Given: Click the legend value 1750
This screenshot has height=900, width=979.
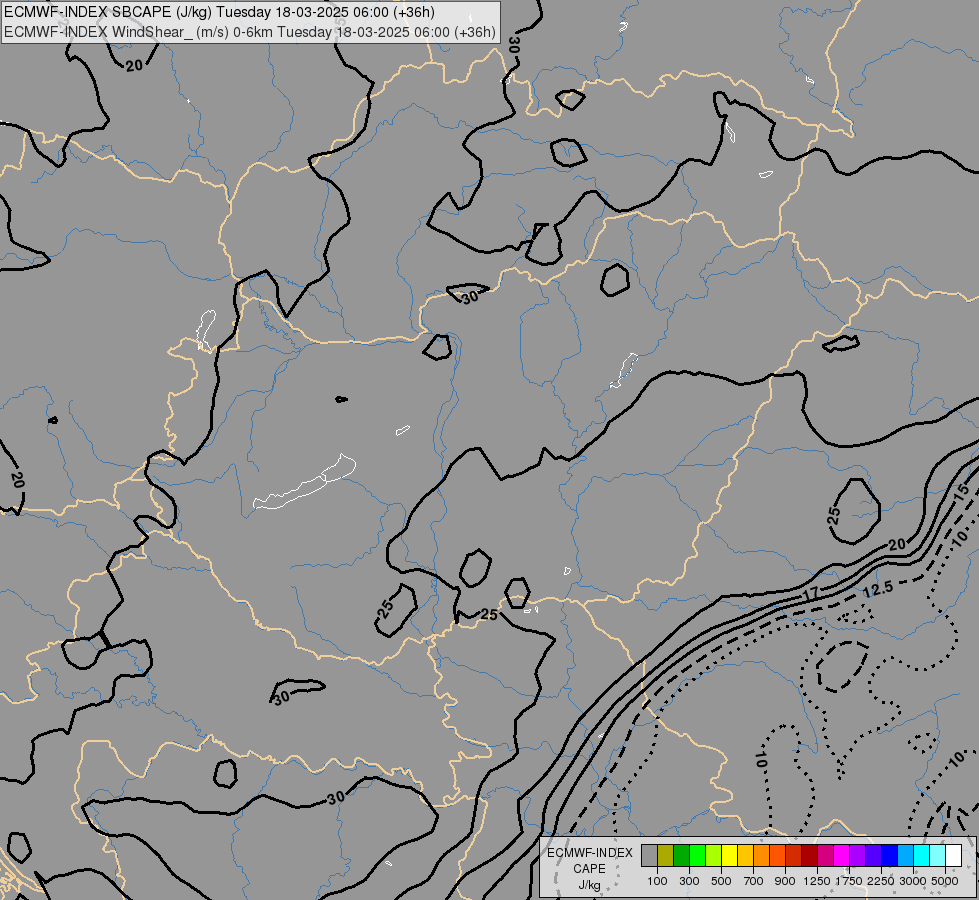Looking at the screenshot, I should point(849,881).
